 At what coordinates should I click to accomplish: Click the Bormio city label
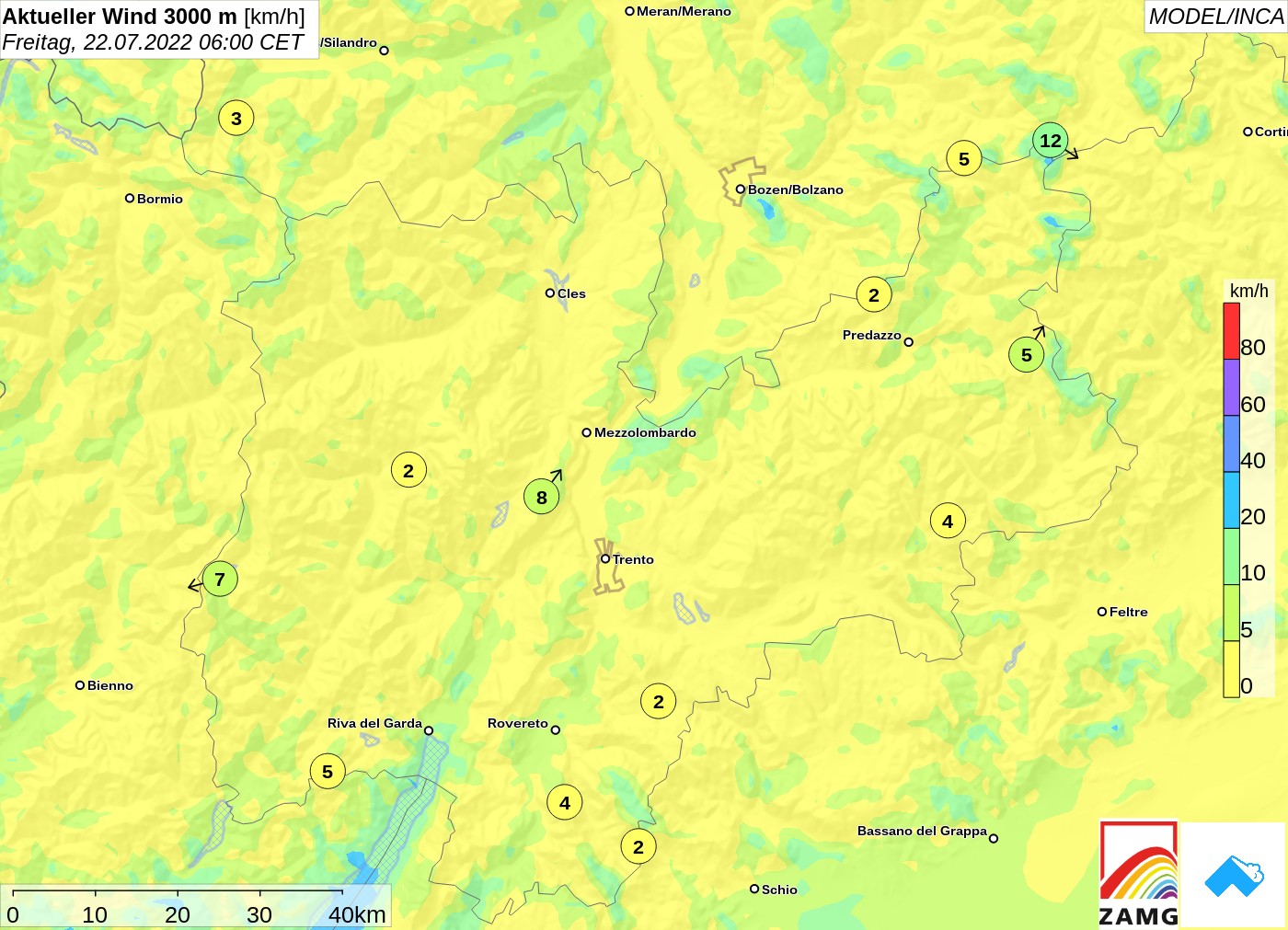[160, 199]
